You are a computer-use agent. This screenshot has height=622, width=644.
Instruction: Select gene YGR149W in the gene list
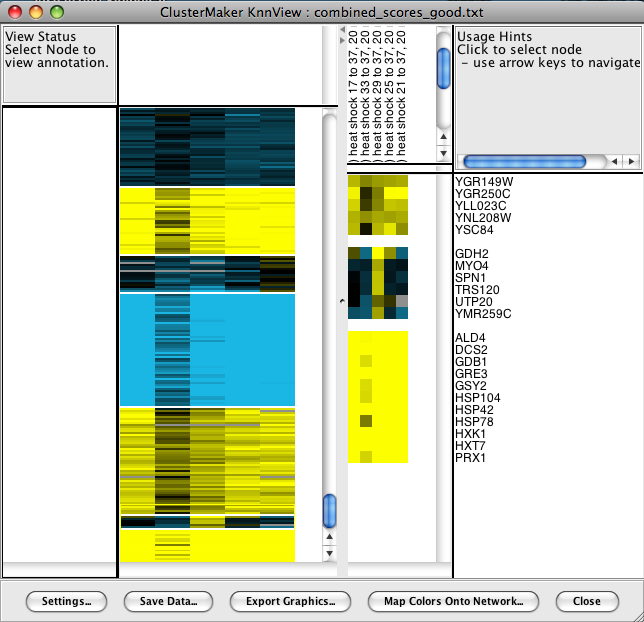tap(482, 182)
